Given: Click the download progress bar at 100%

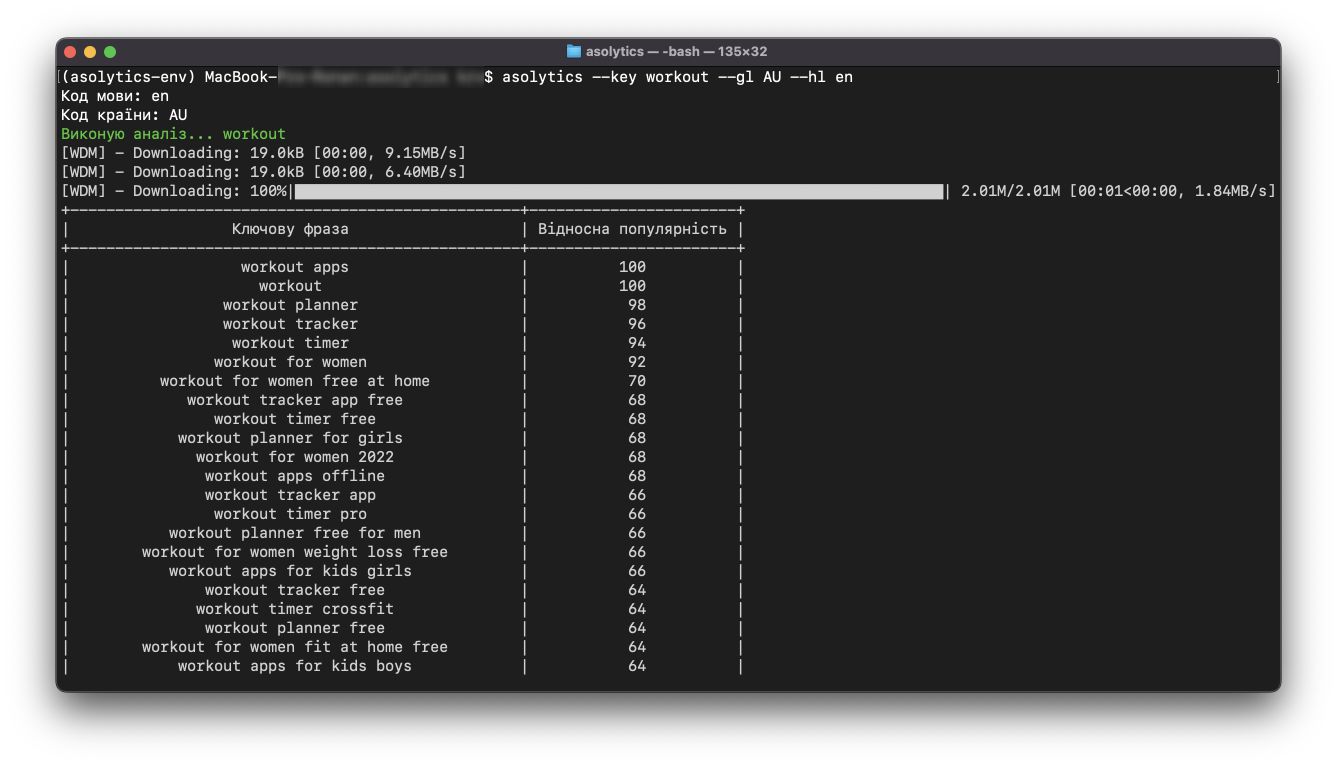Looking at the screenshot, I should [x=619, y=191].
